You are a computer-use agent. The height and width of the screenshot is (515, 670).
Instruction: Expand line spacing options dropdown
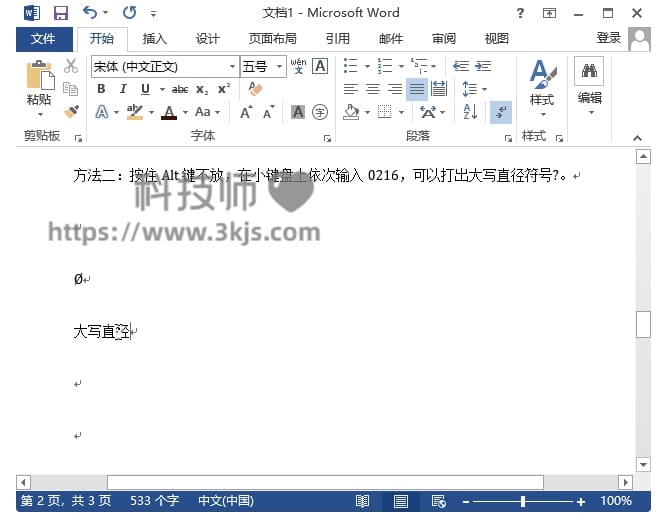[x=484, y=89]
